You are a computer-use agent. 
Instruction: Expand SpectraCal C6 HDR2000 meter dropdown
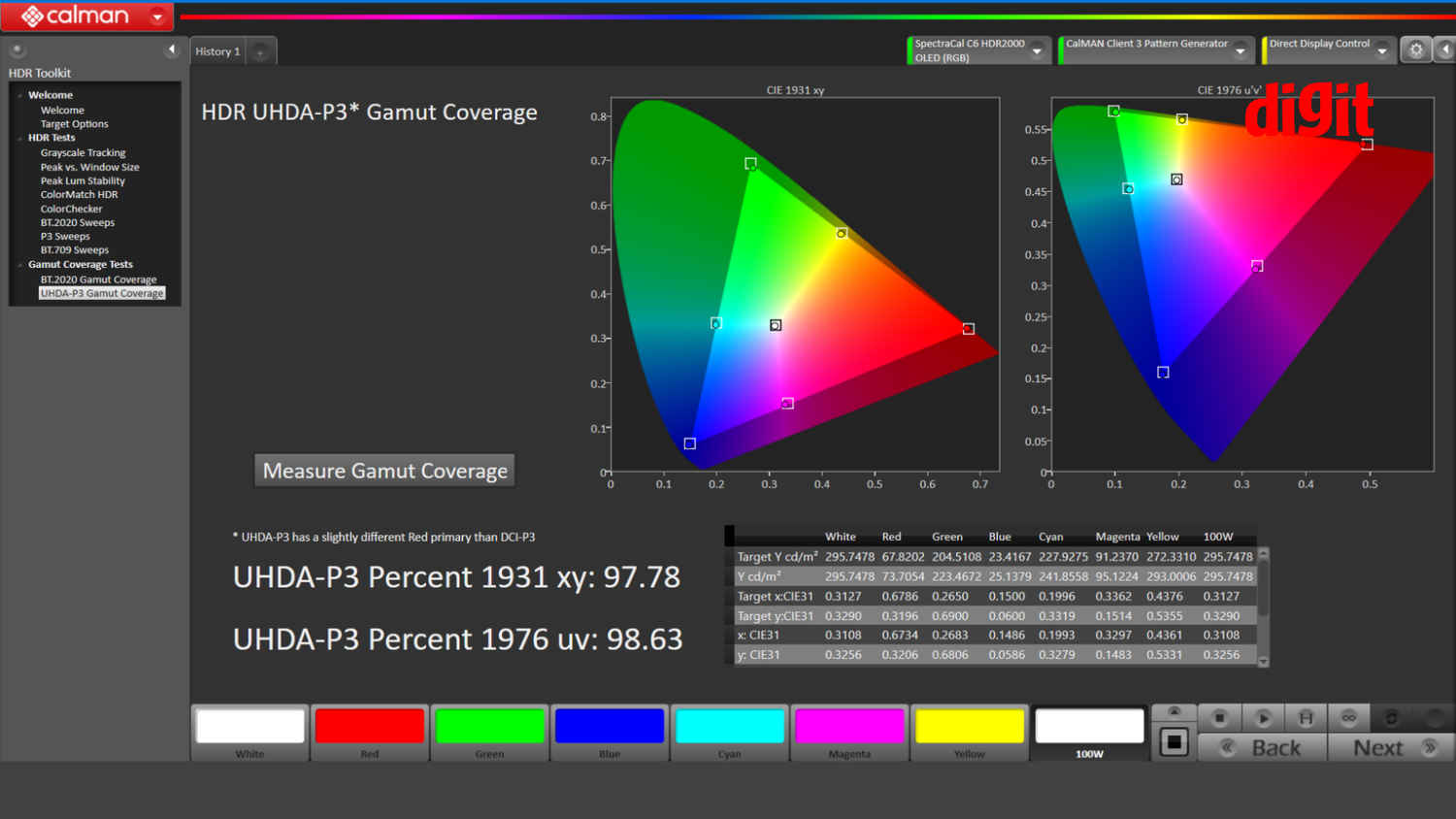1037,51
